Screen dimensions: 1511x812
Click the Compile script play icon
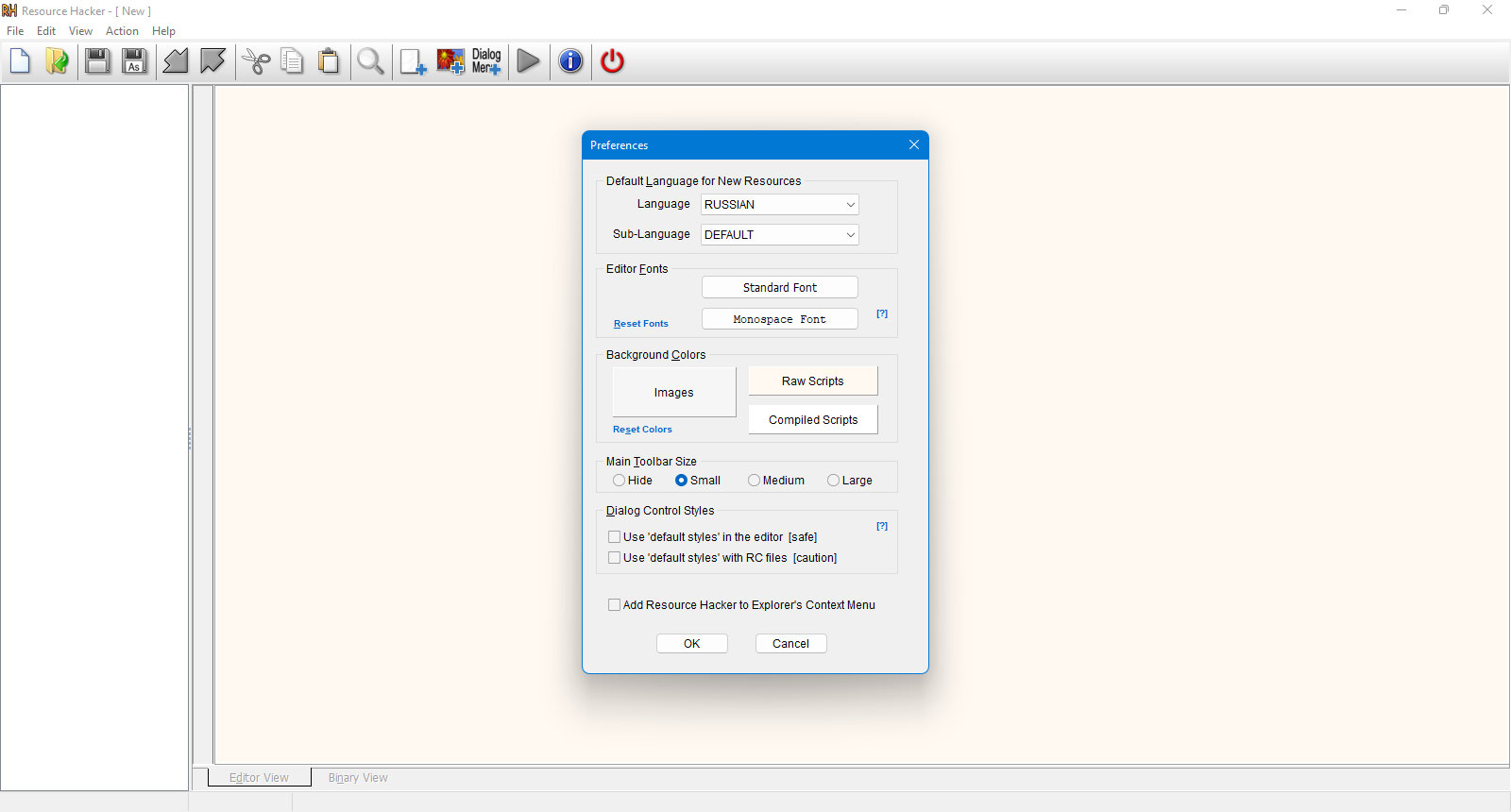[x=529, y=61]
